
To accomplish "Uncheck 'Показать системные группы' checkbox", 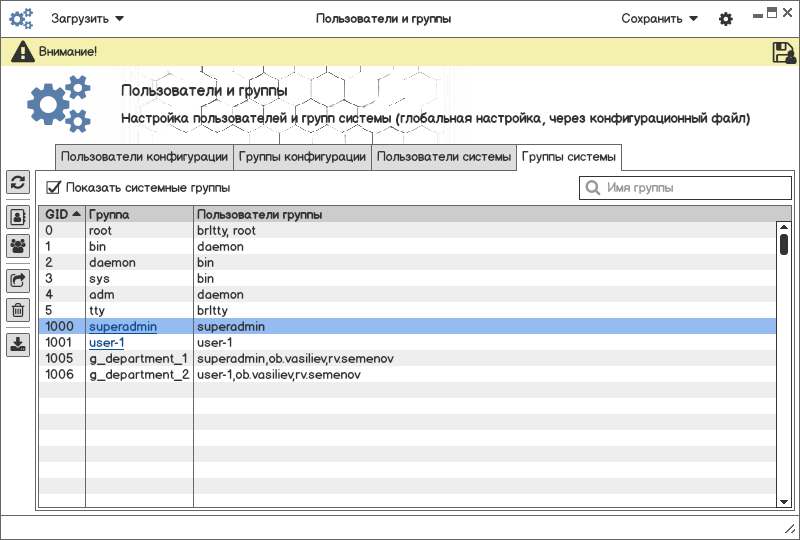I will [x=54, y=187].
